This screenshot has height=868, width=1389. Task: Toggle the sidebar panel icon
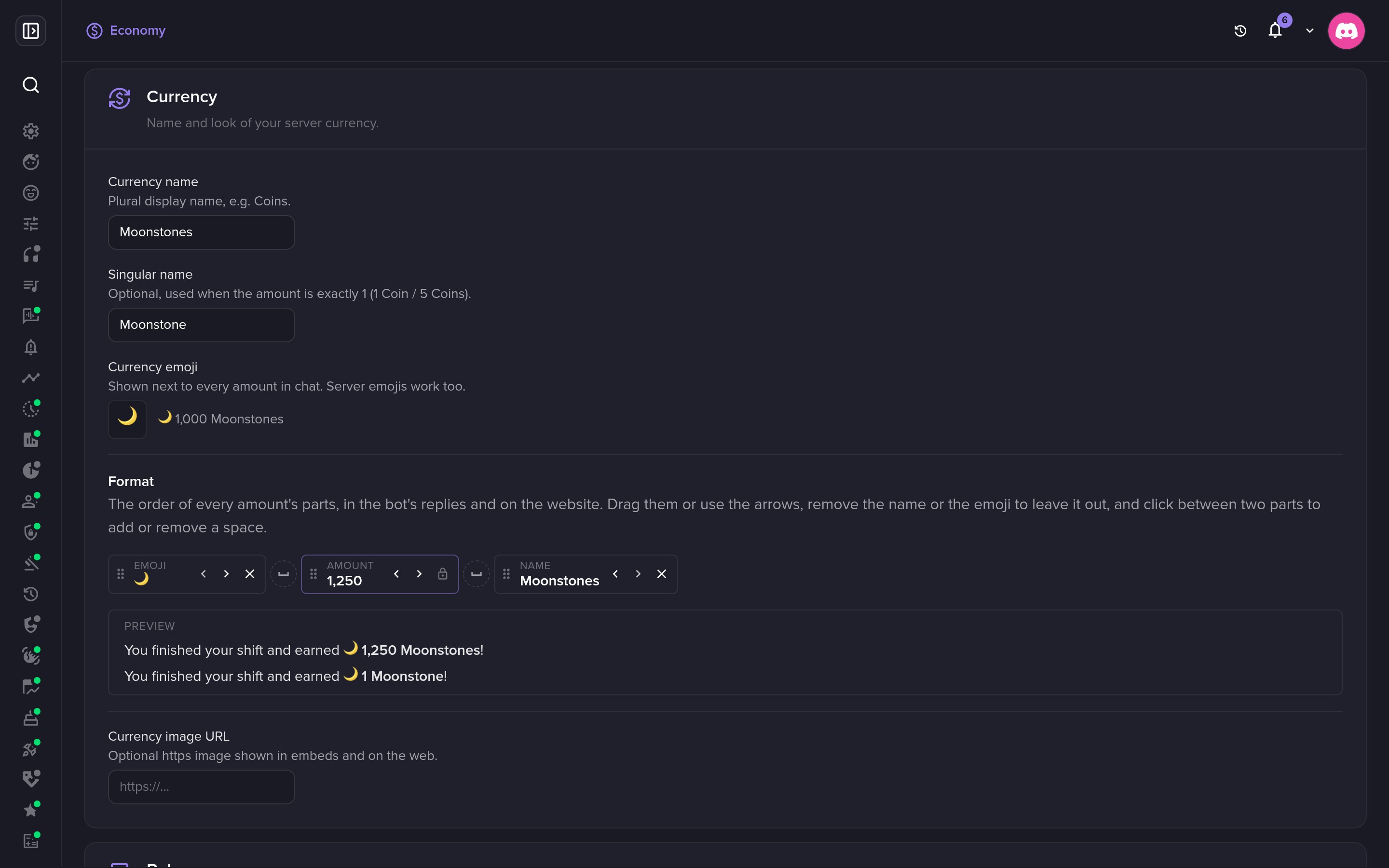click(x=30, y=30)
